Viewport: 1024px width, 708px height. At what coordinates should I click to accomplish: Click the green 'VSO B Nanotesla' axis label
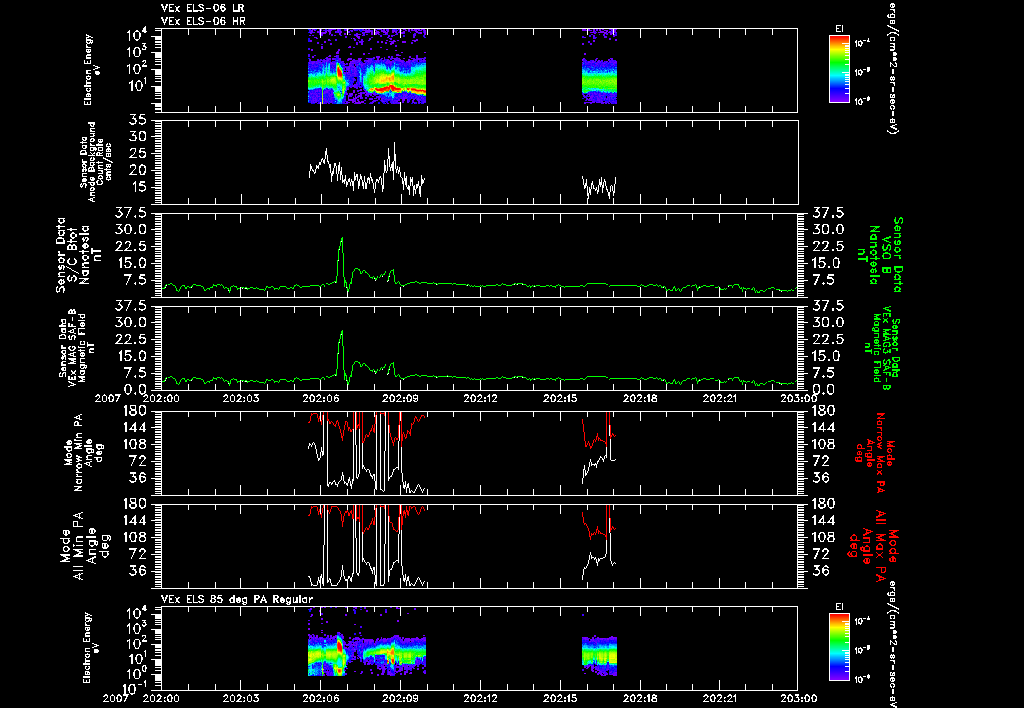882,255
